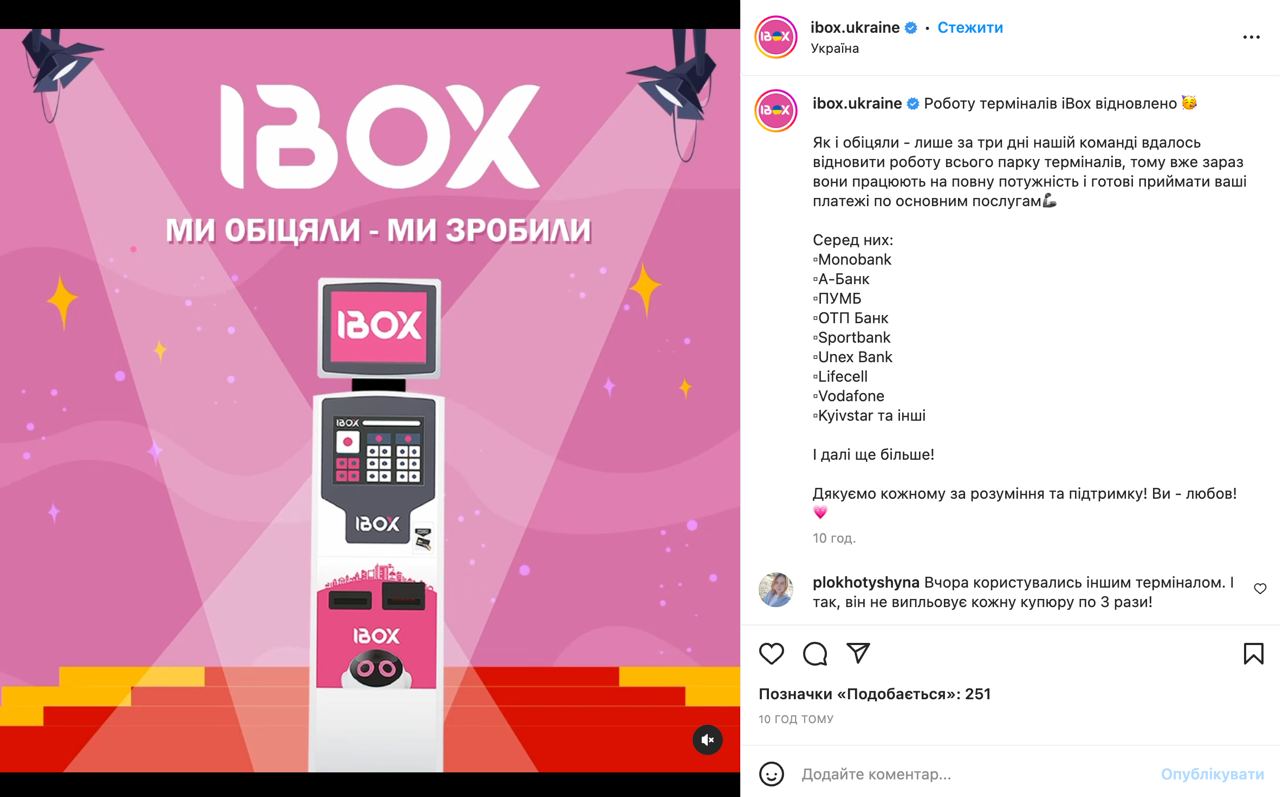Click verified badge in post header
The width and height of the screenshot is (1280, 797).
click(x=911, y=28)
